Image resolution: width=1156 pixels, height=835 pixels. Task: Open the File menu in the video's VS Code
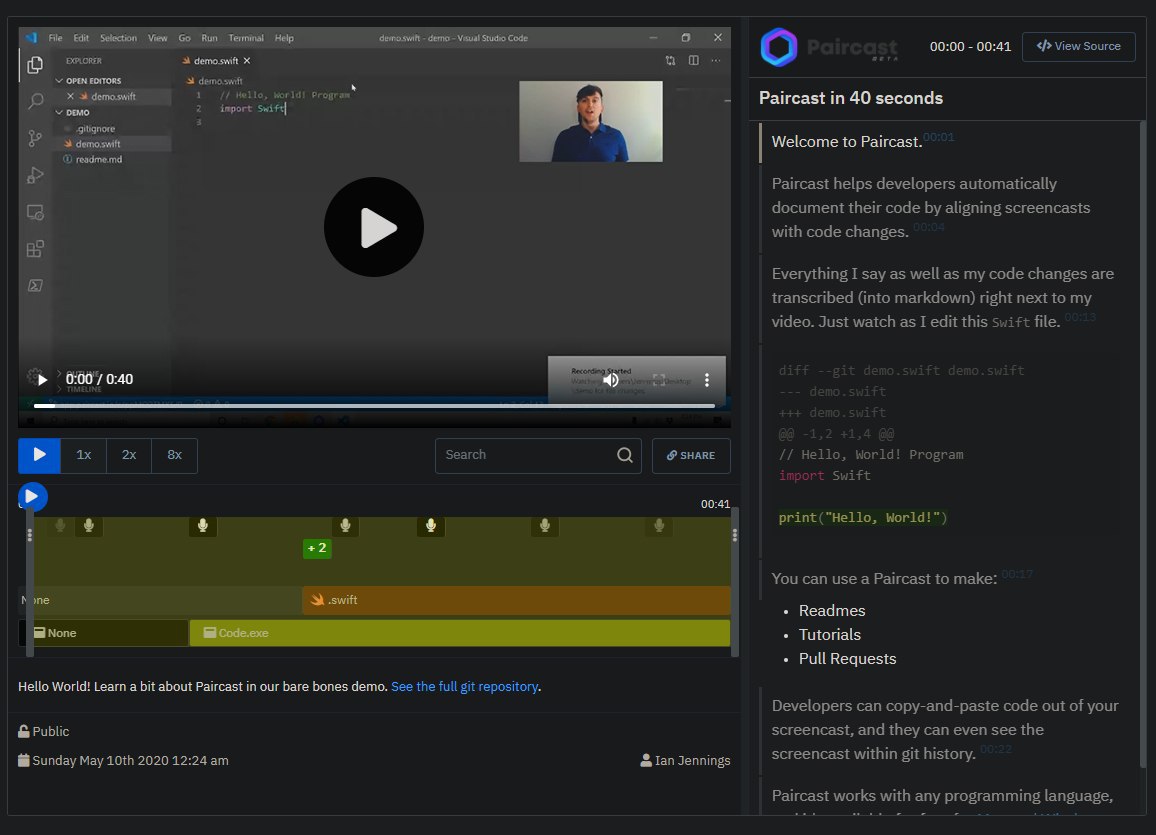55,38
